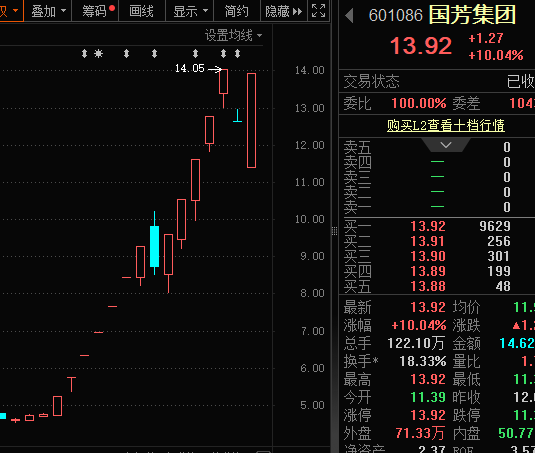Select the cyan filled candlestick

point(155,246)
